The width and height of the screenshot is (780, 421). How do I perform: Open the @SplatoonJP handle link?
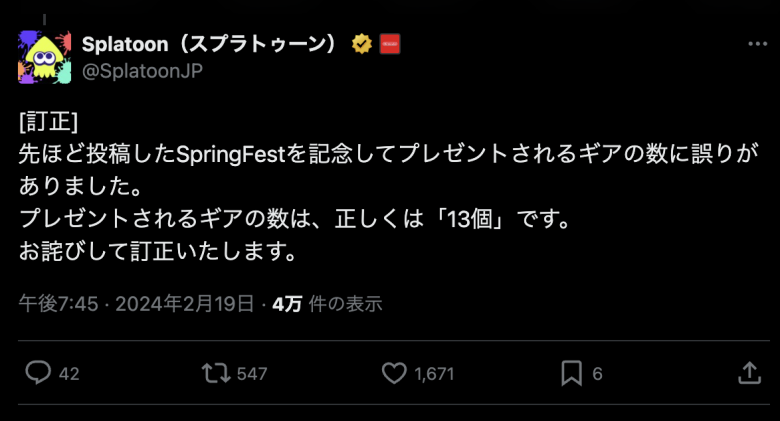[142, 69]
